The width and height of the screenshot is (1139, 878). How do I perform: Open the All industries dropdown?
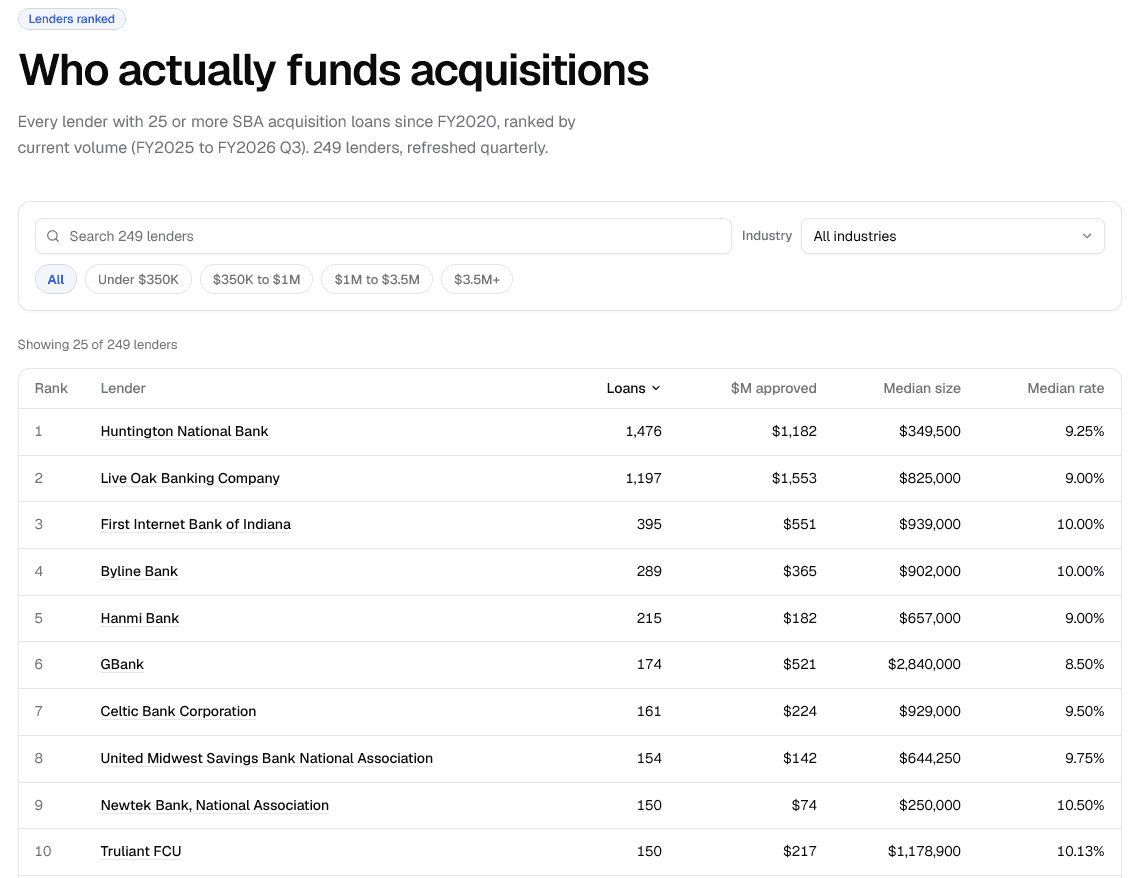(952, 236)
